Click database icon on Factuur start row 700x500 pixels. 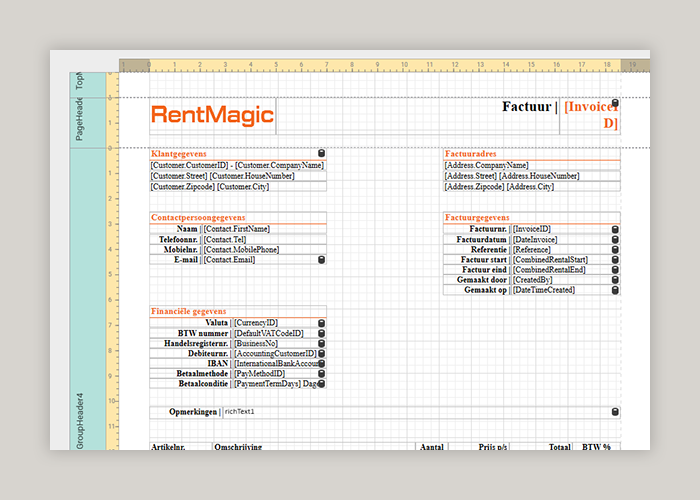(615, 260)
